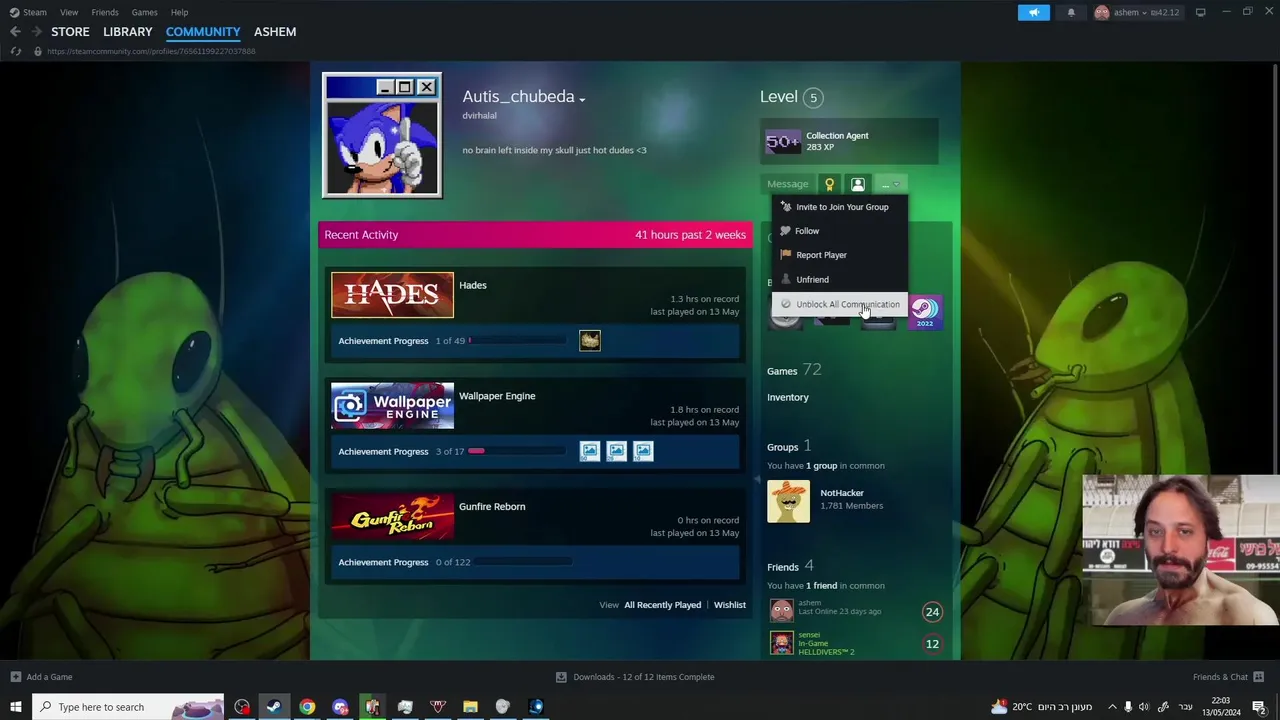Open Gunfire Reborn Achievement Progress
This screenshot has height=720, width=1280.
383,562
